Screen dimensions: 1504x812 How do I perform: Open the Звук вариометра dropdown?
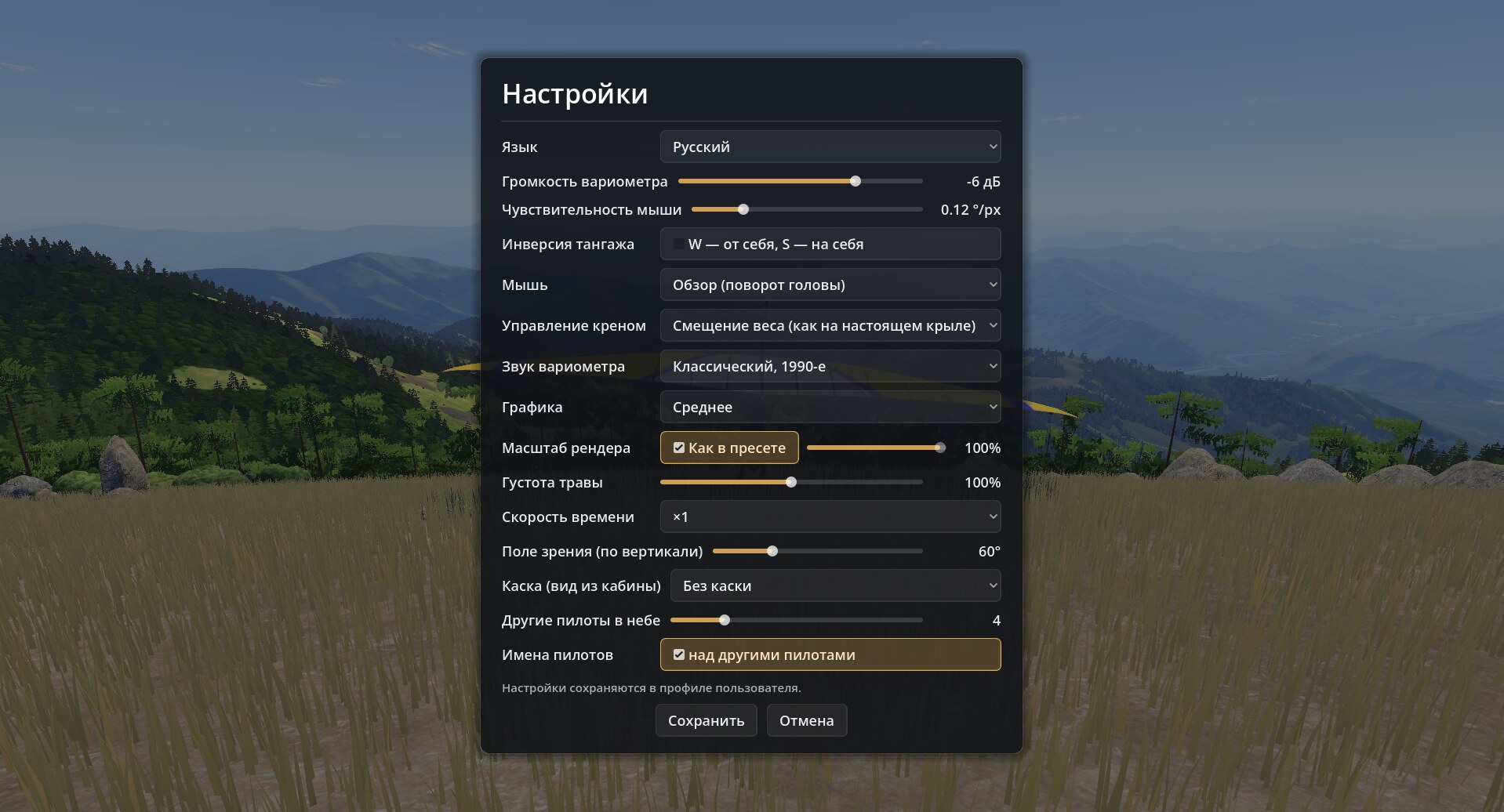point(830,366)
